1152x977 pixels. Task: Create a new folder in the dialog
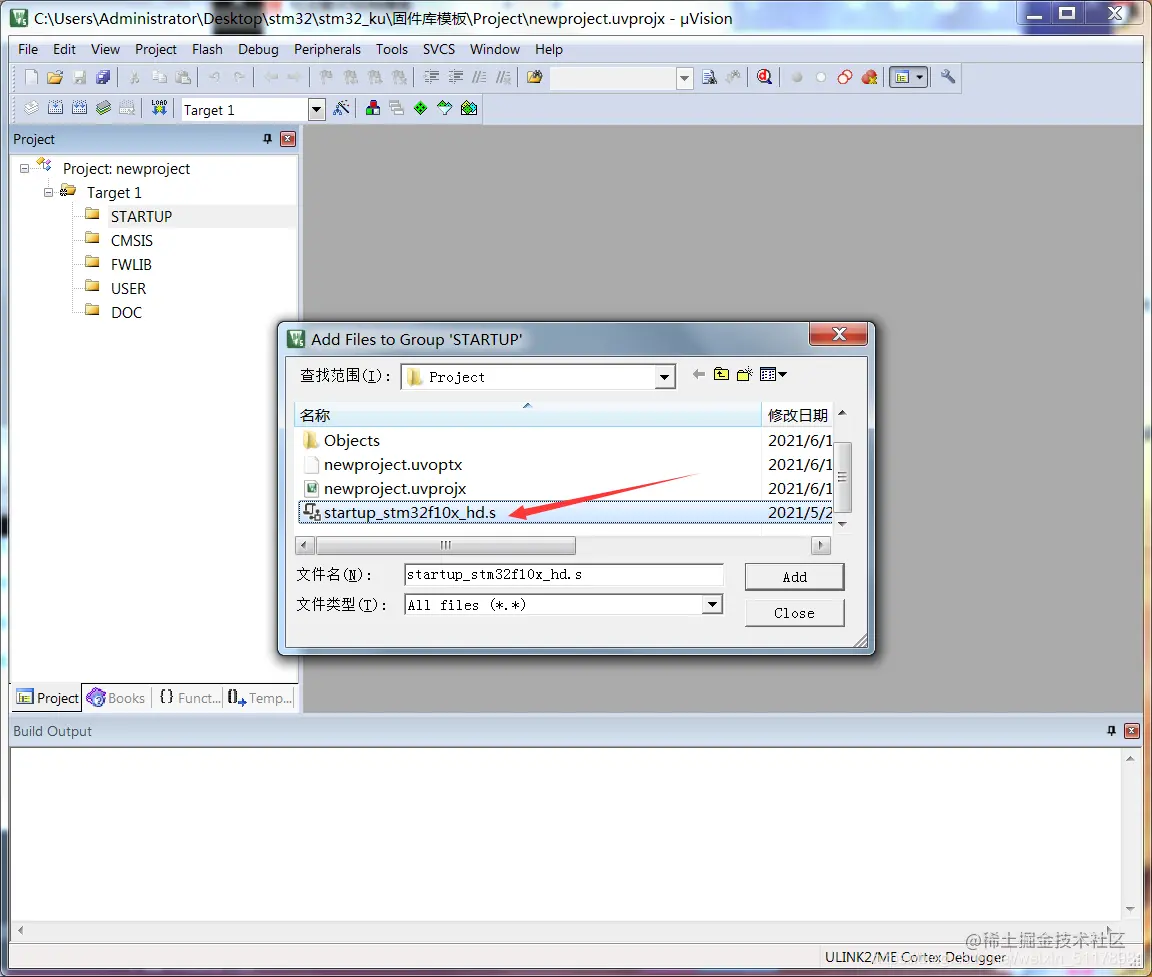pos(745,375)
